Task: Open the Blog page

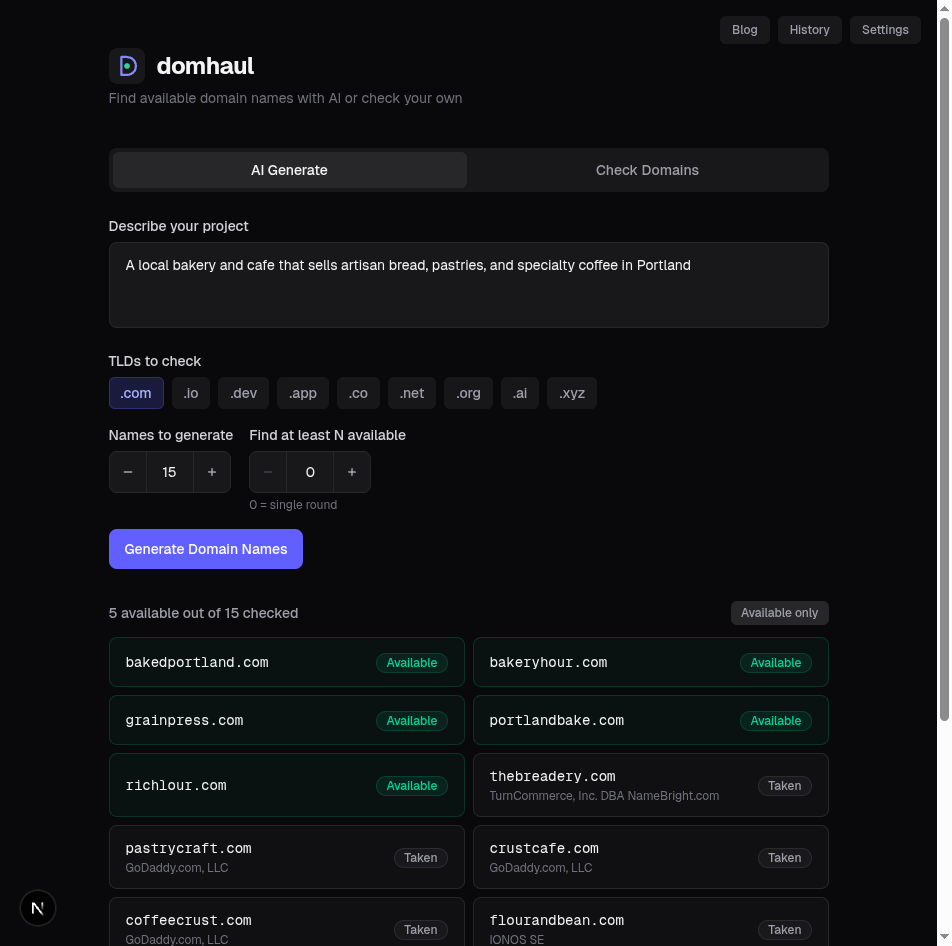Action: coord(744,30)
